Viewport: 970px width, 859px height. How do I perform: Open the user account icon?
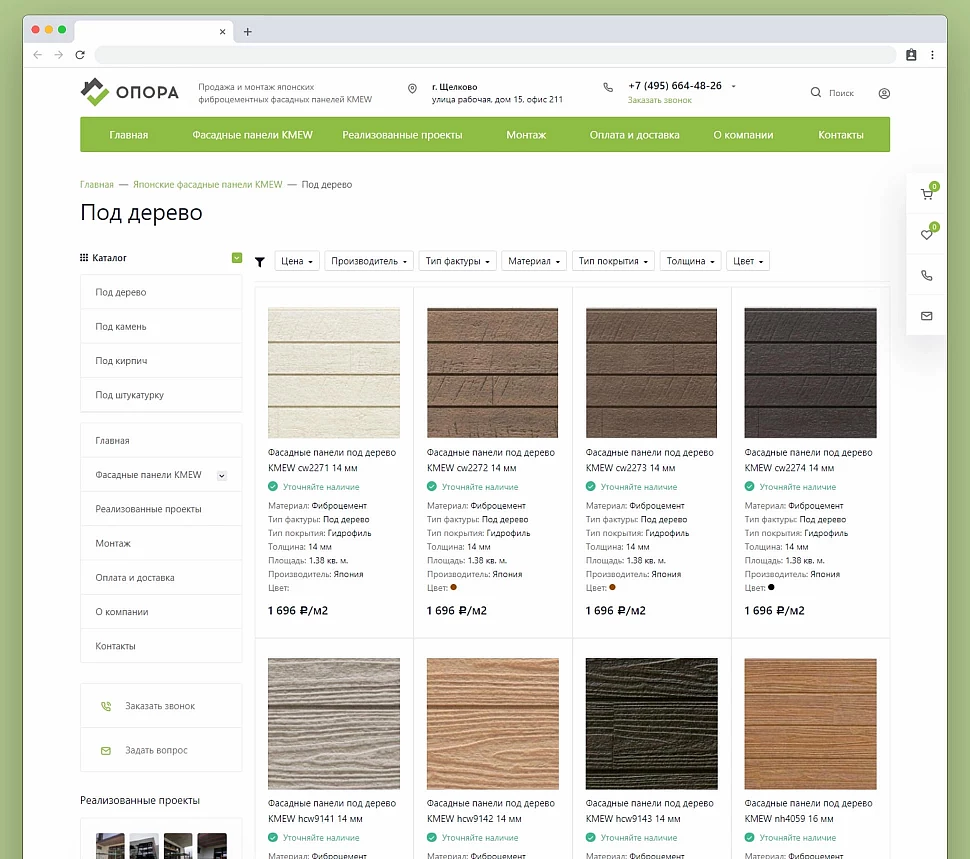(x=884, y=93)
